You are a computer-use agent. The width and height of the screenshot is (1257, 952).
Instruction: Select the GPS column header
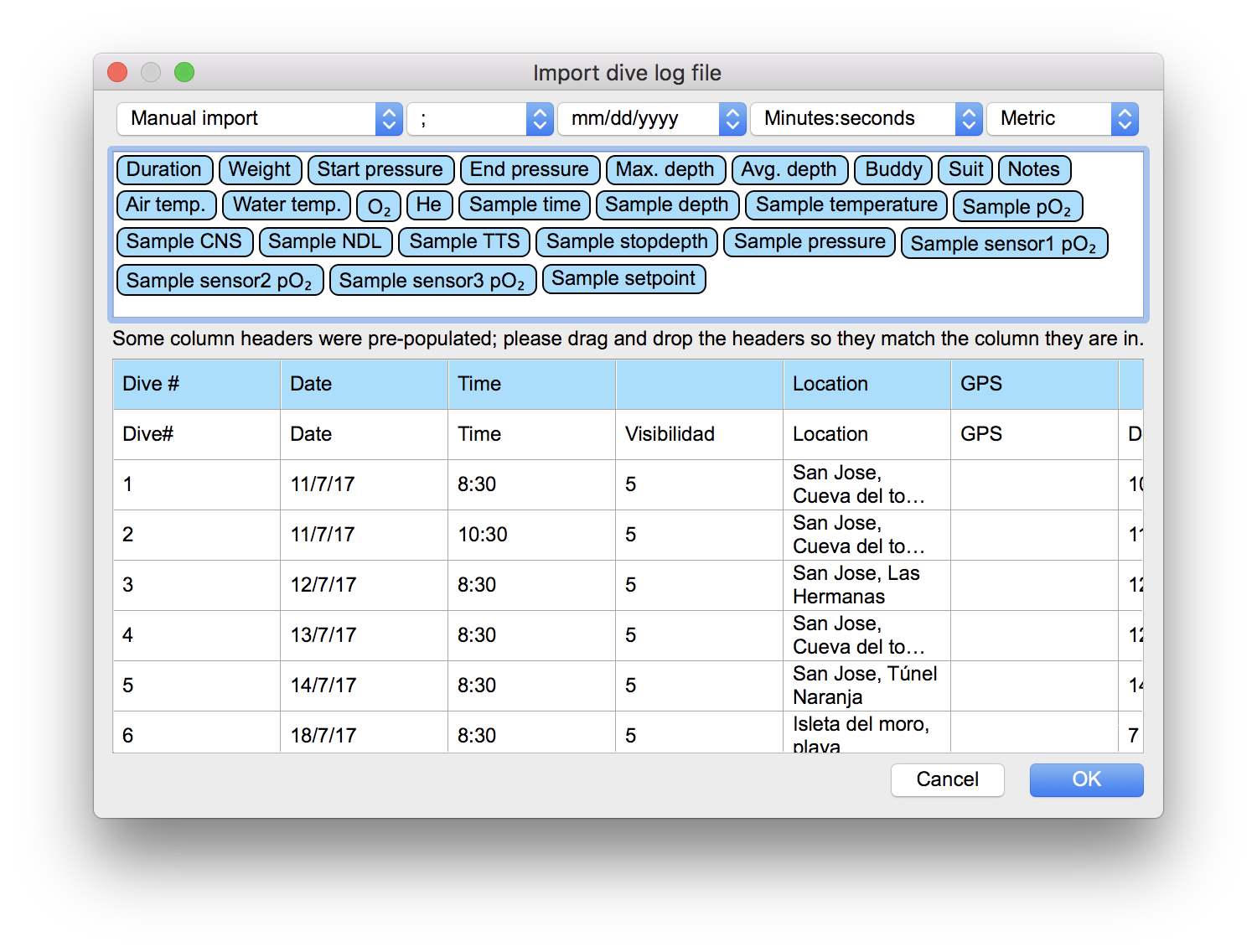point(1034,384)
